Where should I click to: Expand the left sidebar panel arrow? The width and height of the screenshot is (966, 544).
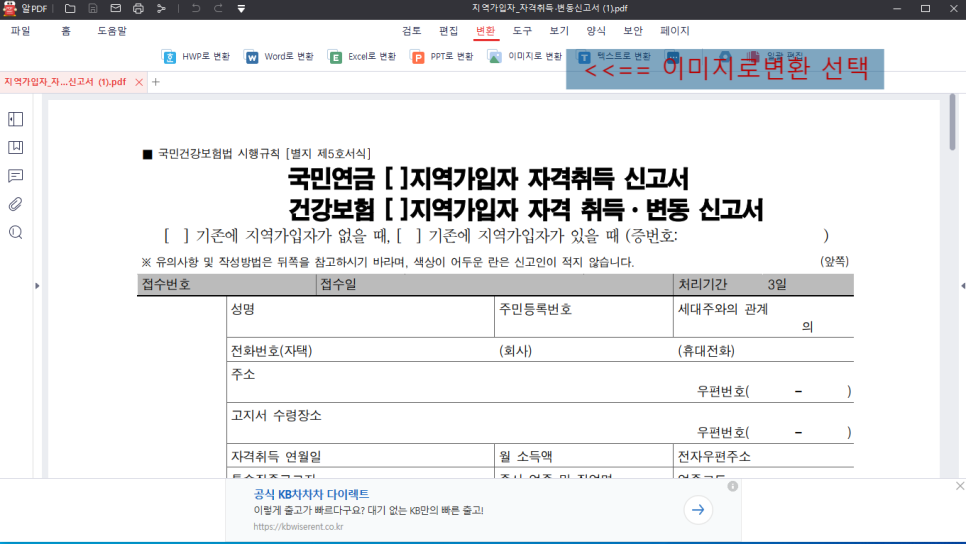point(37,286)
